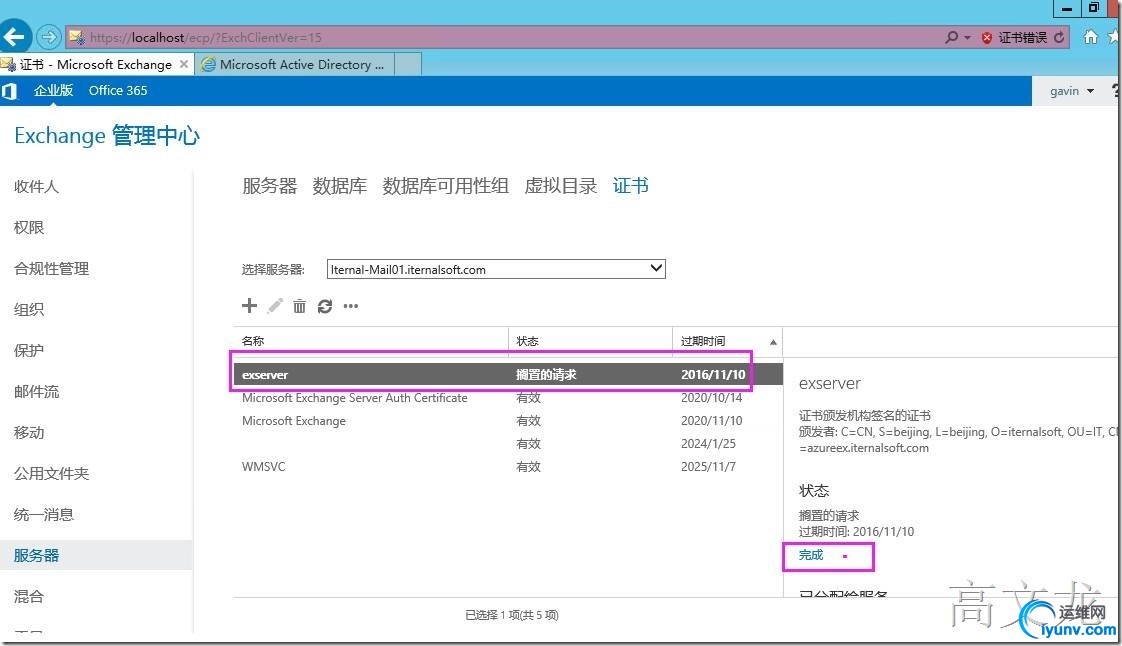Click expiry date 2020/10/14 cell

click(712, 398)
